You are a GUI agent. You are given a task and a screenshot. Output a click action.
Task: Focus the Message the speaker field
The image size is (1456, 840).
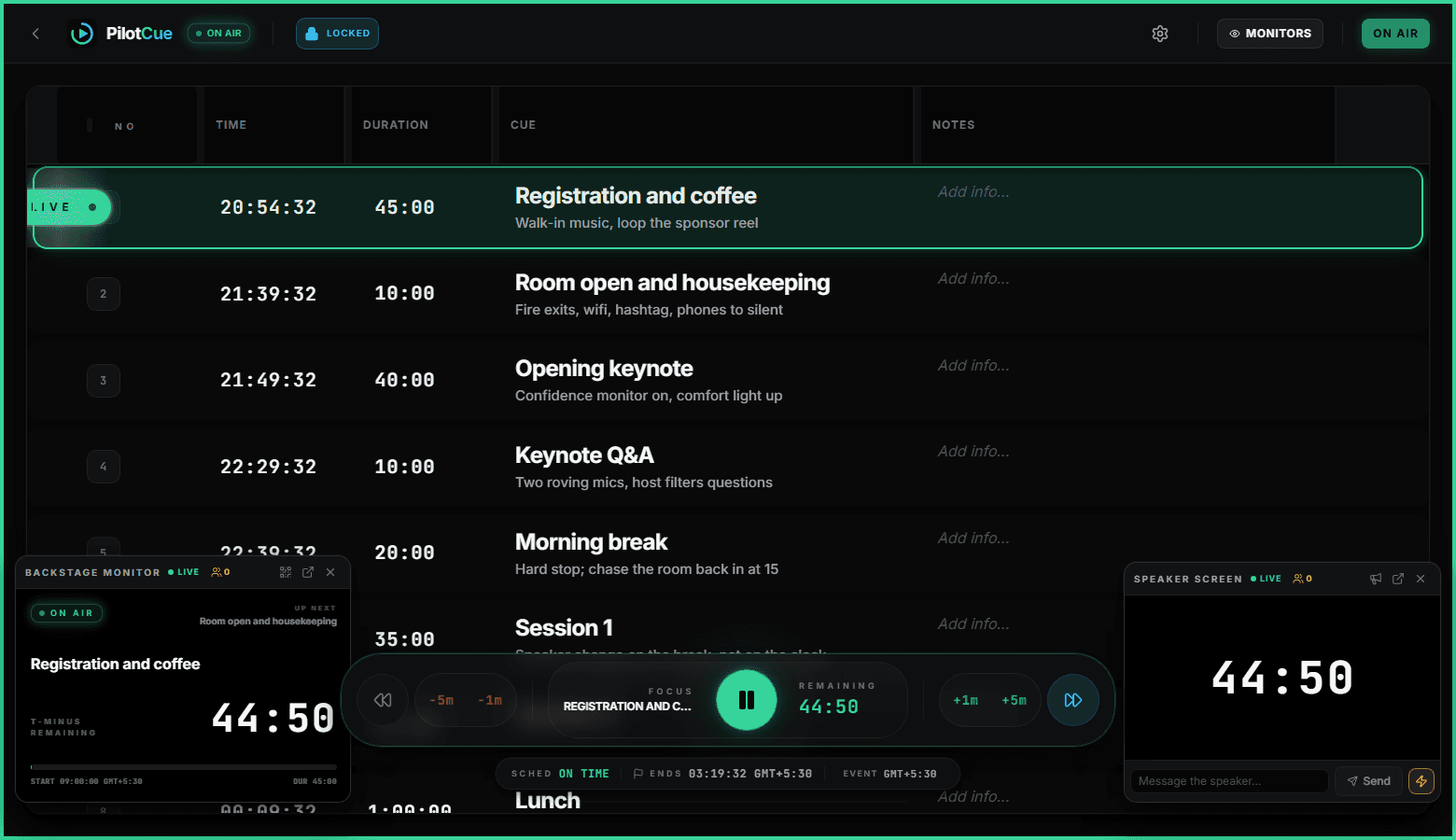tap(1229, 781)
